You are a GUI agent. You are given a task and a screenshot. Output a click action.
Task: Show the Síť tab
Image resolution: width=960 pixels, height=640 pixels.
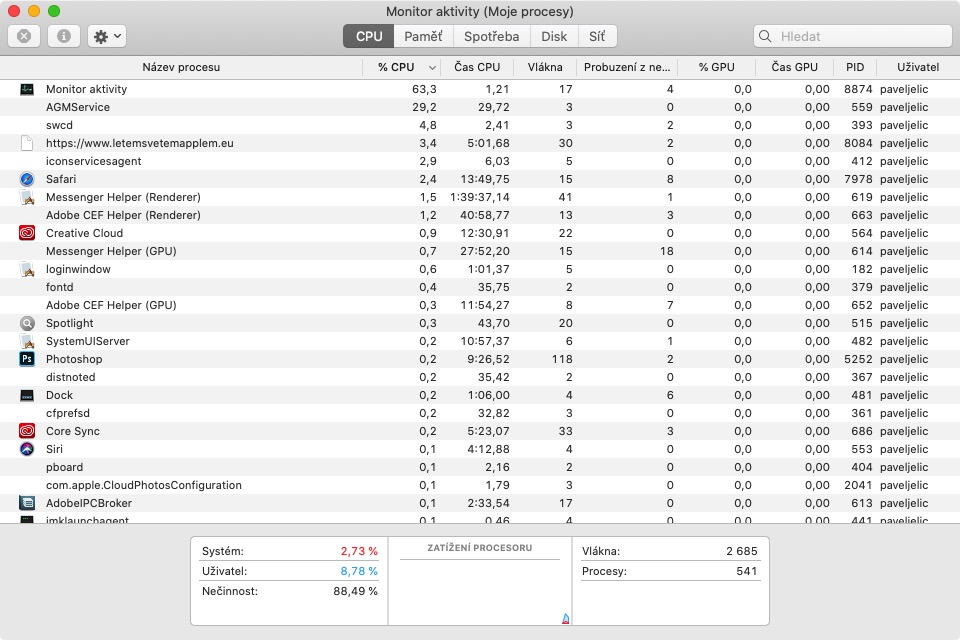pyautogui.click(x=596, y=36)
